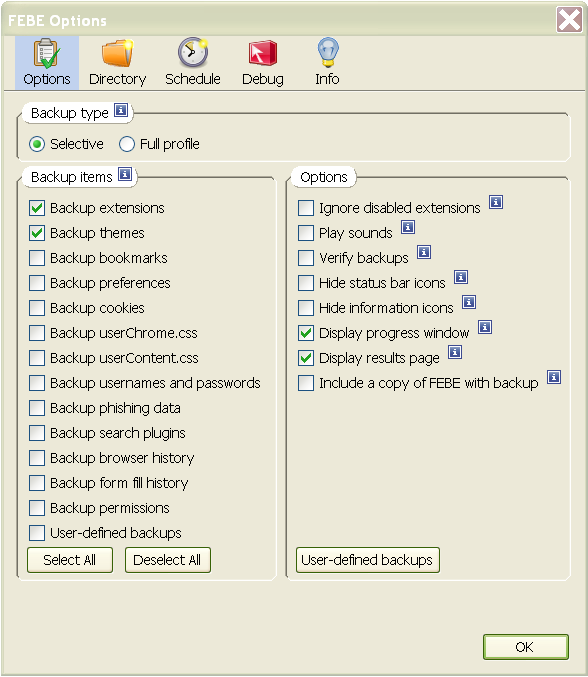Click info icon beside Display progress window
Screen dimensions: 588x677
coord(485,327)
